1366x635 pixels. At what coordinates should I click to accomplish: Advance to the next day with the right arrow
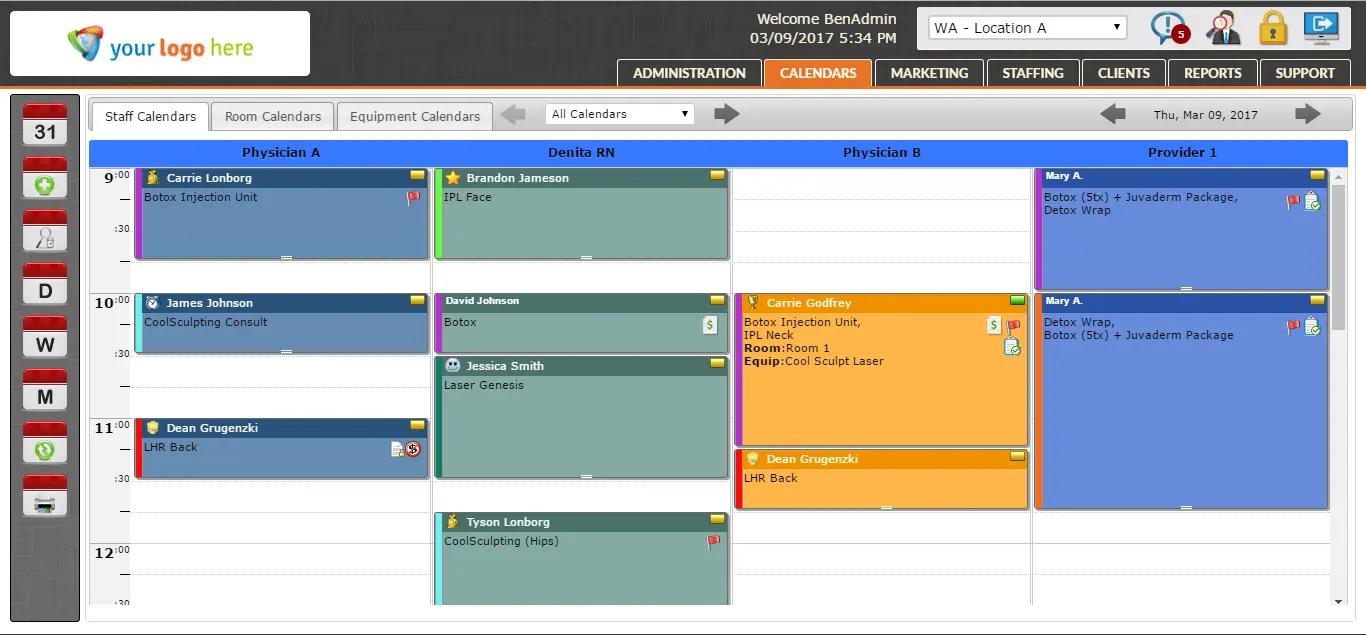1307,114
